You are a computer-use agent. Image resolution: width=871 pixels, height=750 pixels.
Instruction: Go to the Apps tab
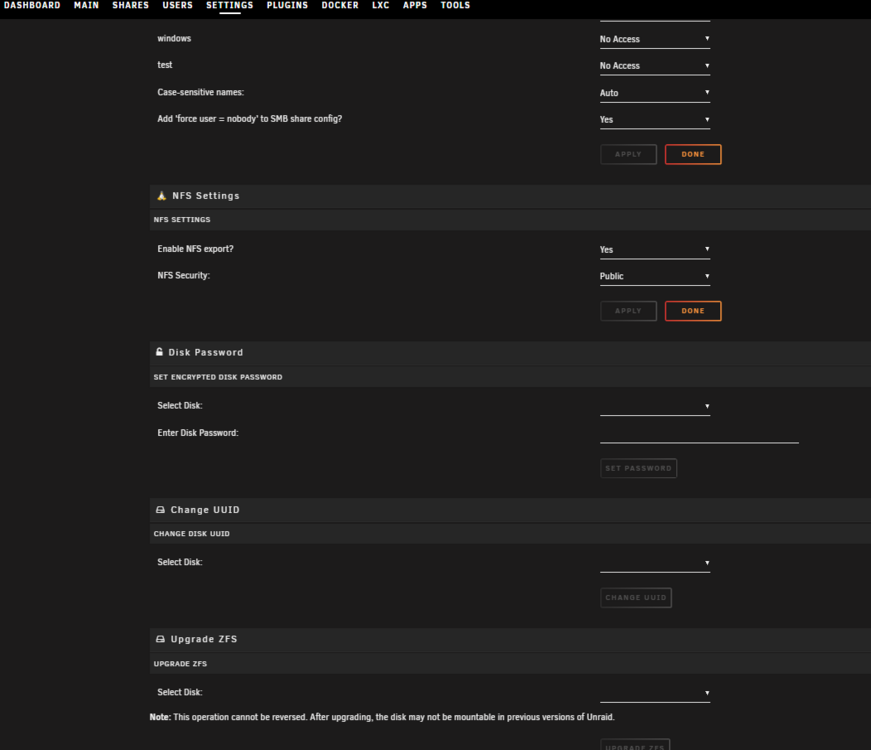pyautogui.click(x=415, y=6)
